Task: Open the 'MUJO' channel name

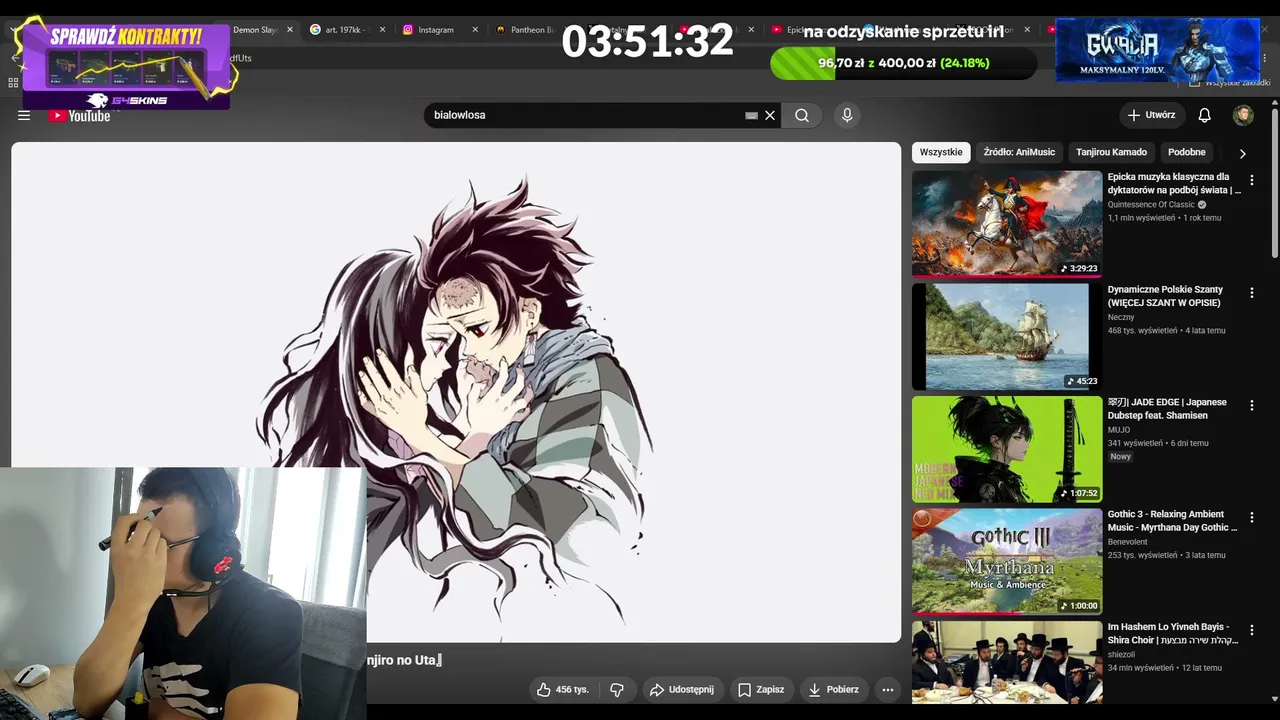Action: (1119, 430)
